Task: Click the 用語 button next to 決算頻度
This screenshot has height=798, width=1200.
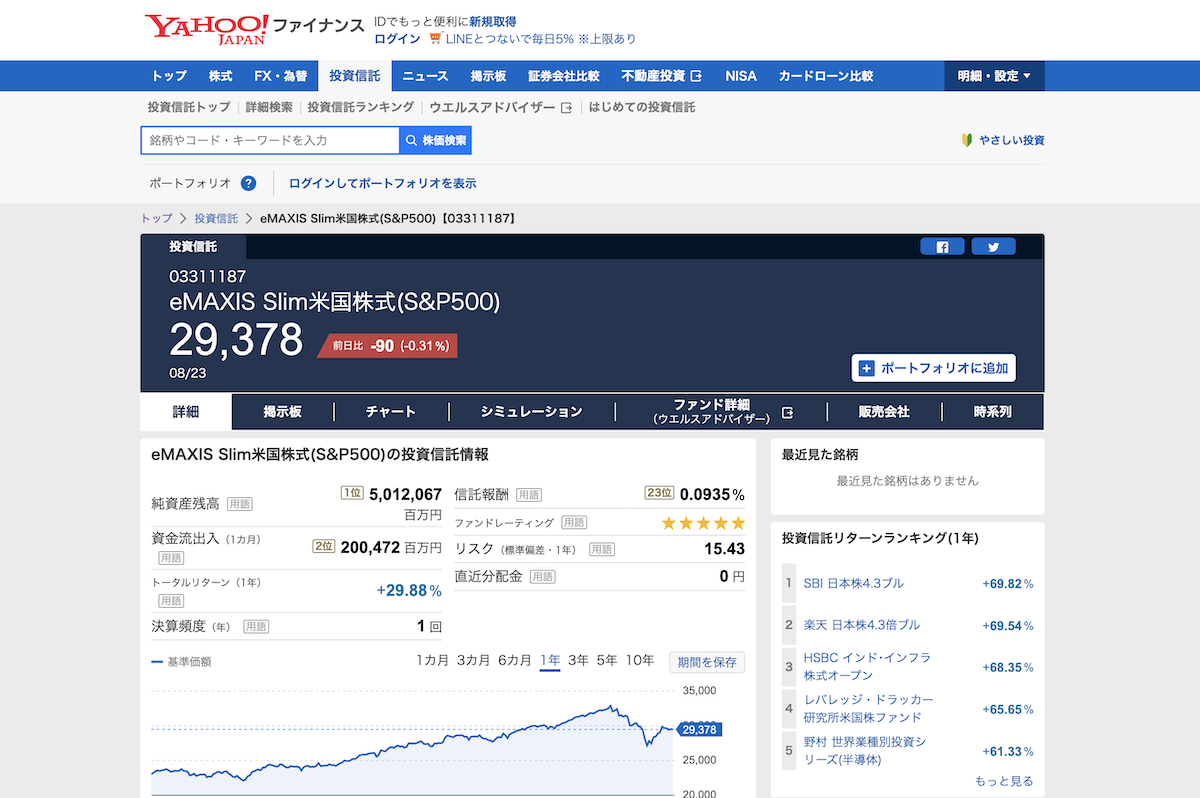Action: [x=256, y=626]
